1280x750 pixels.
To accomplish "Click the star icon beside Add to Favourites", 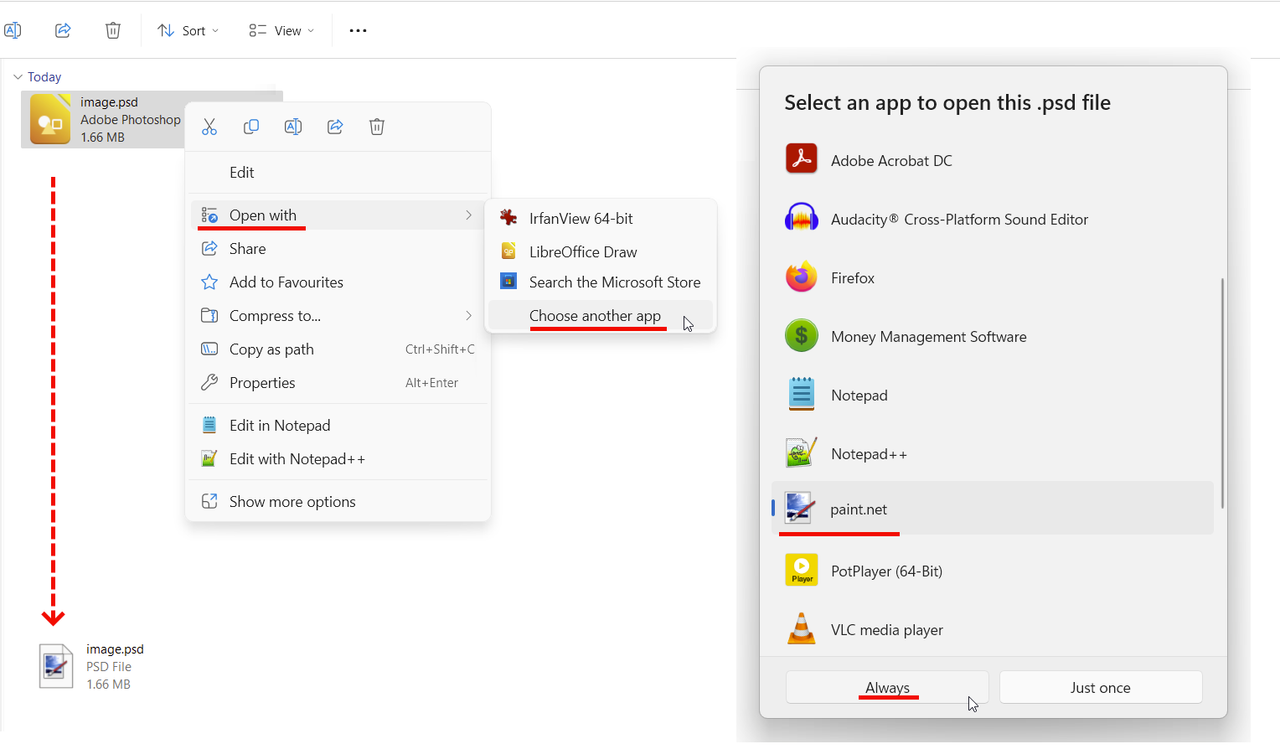I will tap(209, 282).
